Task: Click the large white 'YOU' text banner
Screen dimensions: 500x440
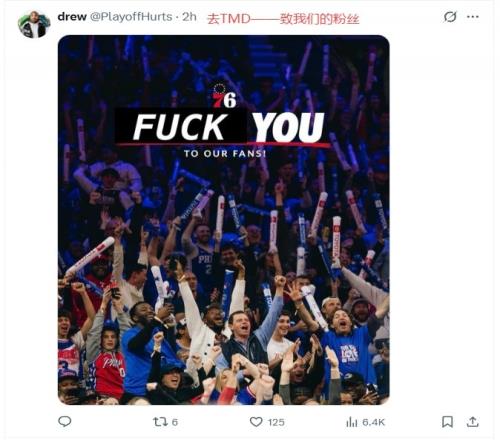Action: click(x=288, y=127)
